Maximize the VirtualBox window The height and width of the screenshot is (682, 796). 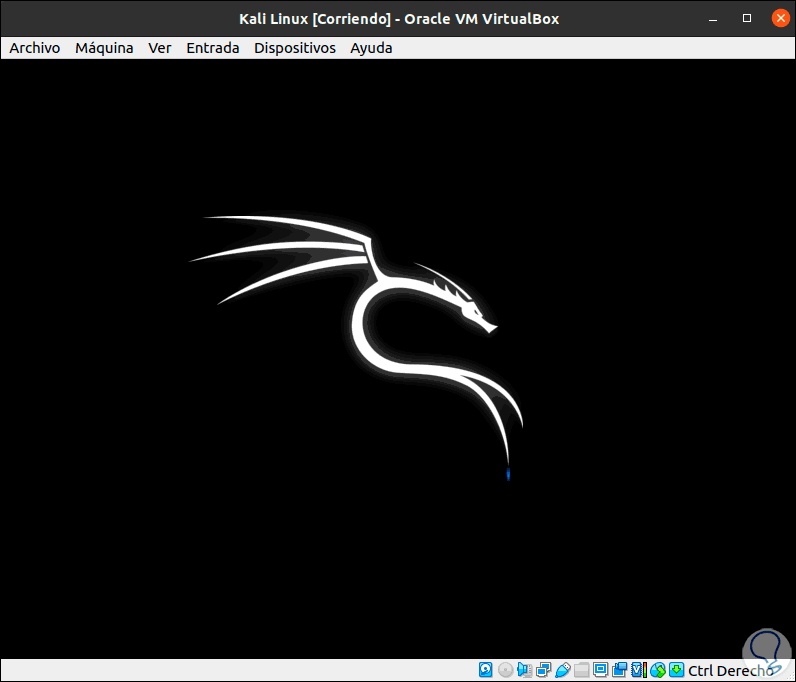click(x=747, y=18)
